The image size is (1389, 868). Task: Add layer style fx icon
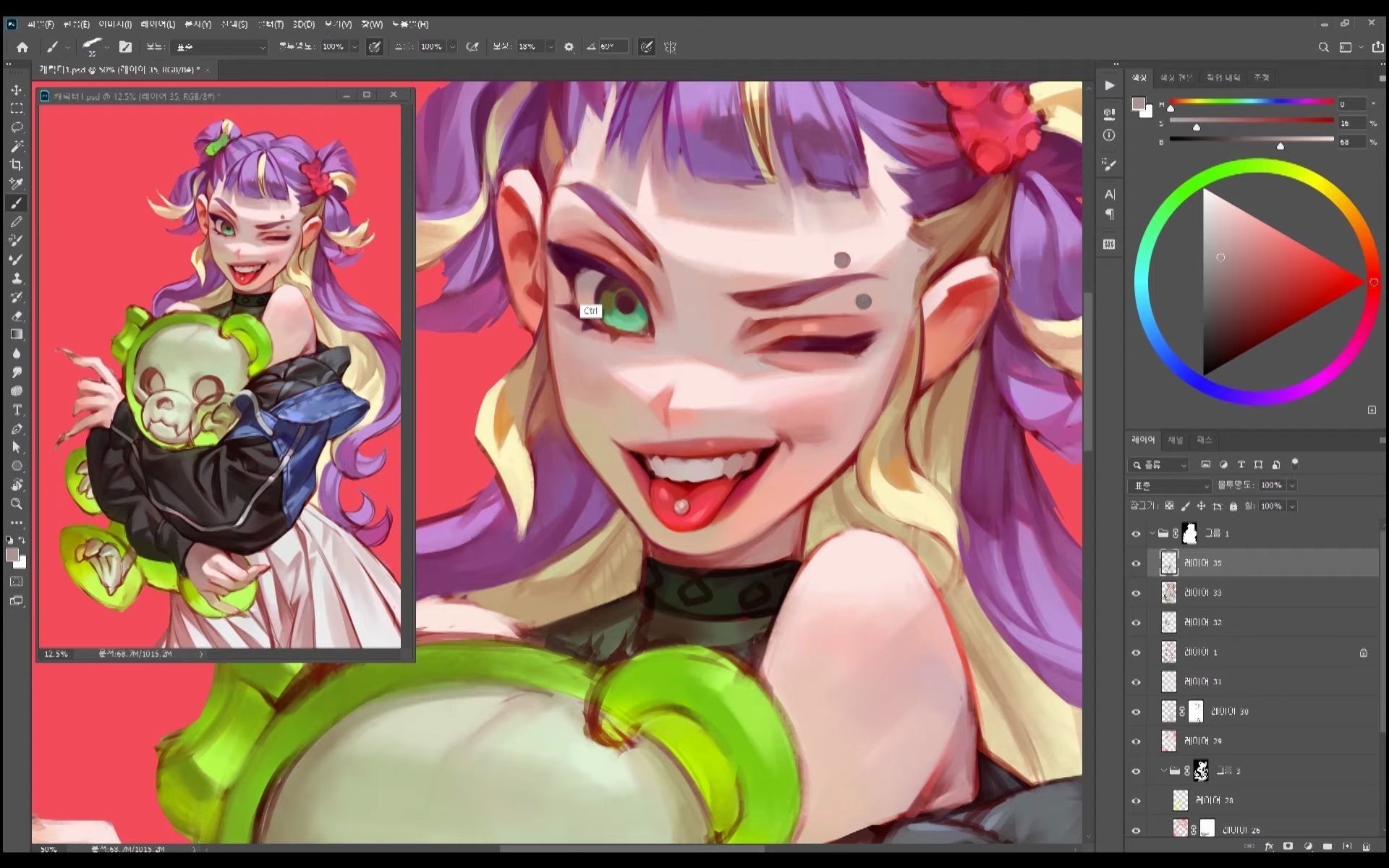click(1268, 846)
